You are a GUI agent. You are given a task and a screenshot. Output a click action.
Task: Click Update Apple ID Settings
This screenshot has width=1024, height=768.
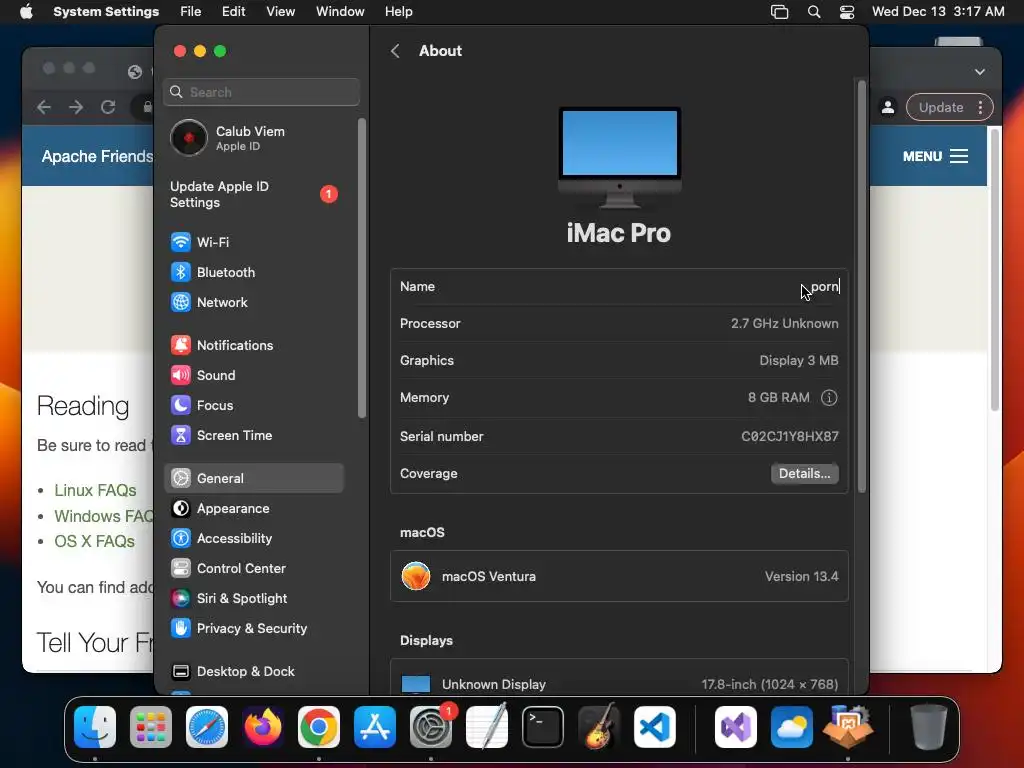253,195
